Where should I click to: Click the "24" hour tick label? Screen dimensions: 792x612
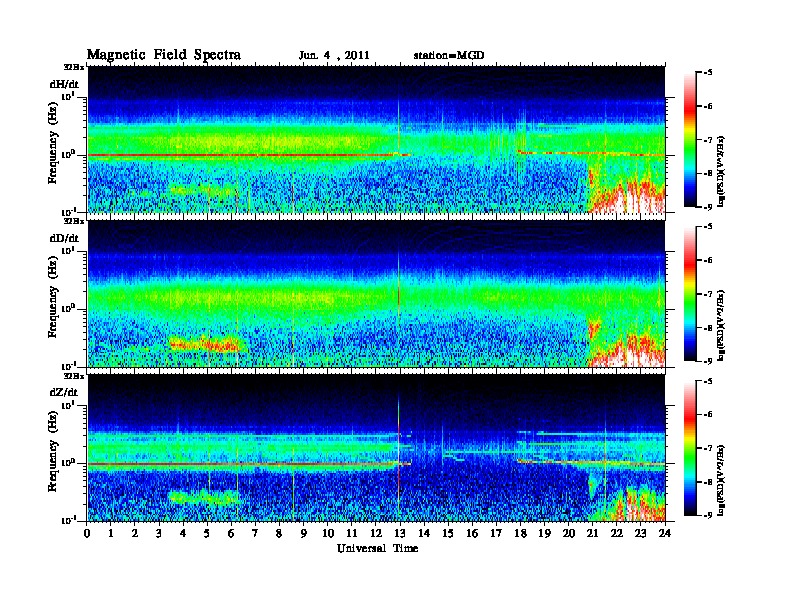click(x=665, y=534)
